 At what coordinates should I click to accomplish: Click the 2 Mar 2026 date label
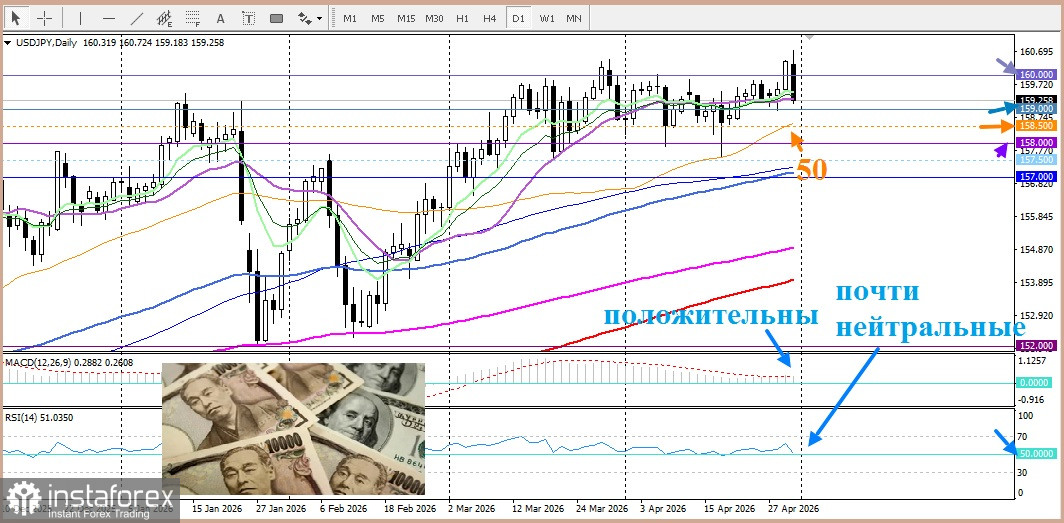pyautogui.click(x=472, y=508)
